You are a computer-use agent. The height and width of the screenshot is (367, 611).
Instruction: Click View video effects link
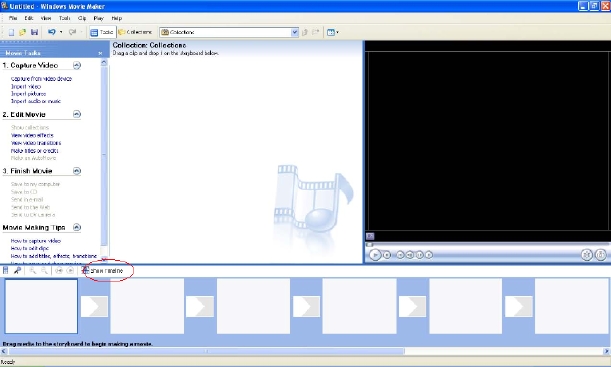32,136
